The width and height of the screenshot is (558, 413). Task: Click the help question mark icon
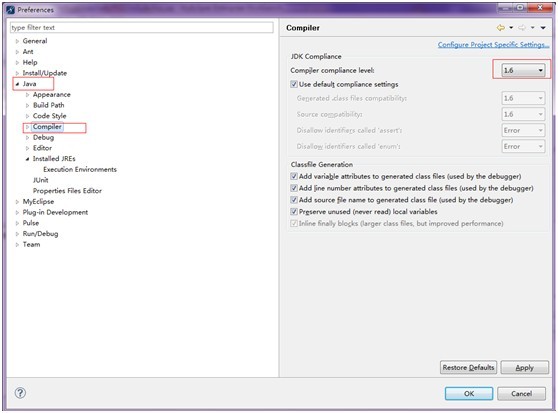tap(20, 393)
